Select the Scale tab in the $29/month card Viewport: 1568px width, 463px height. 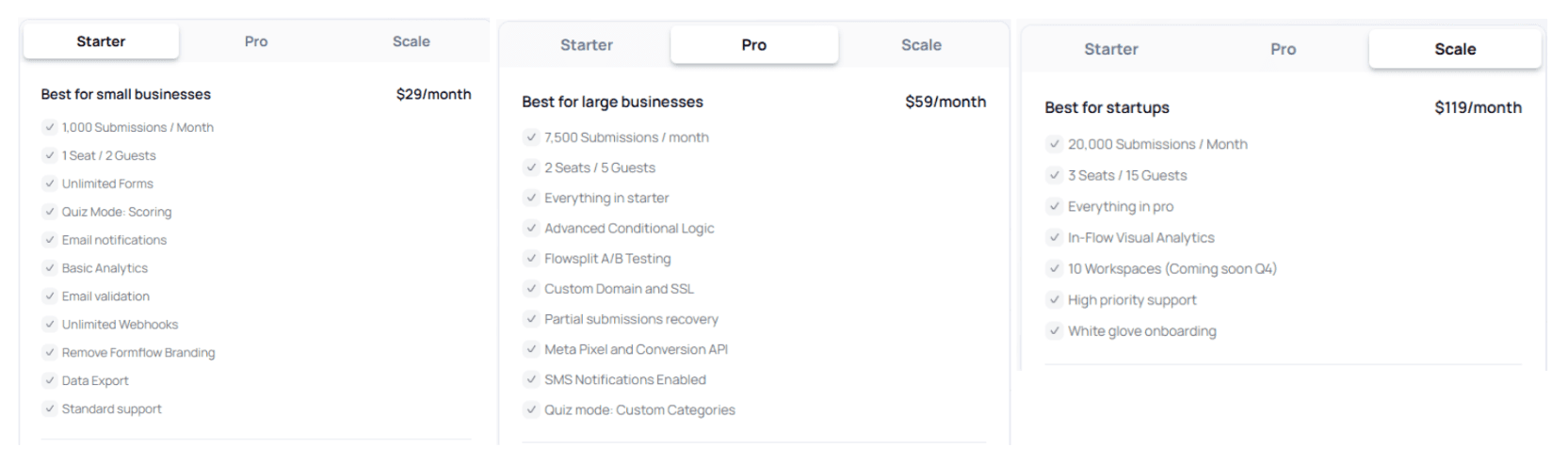click(411, 41)
